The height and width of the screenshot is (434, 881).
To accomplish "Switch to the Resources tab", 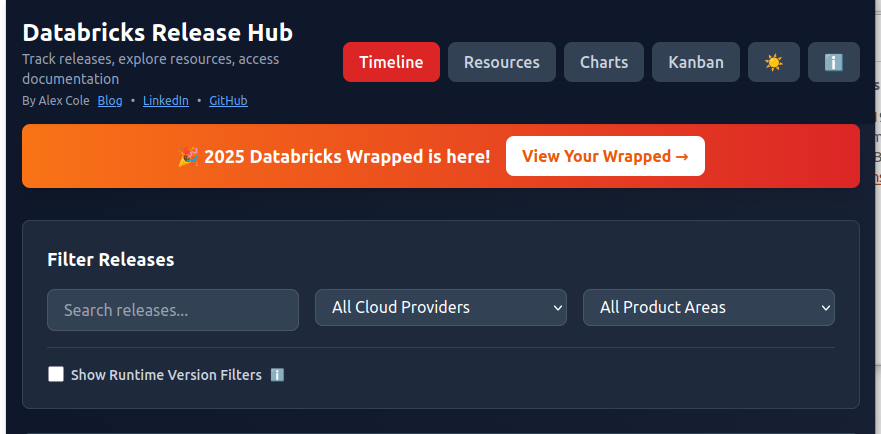I will click(x=502, y=62).
